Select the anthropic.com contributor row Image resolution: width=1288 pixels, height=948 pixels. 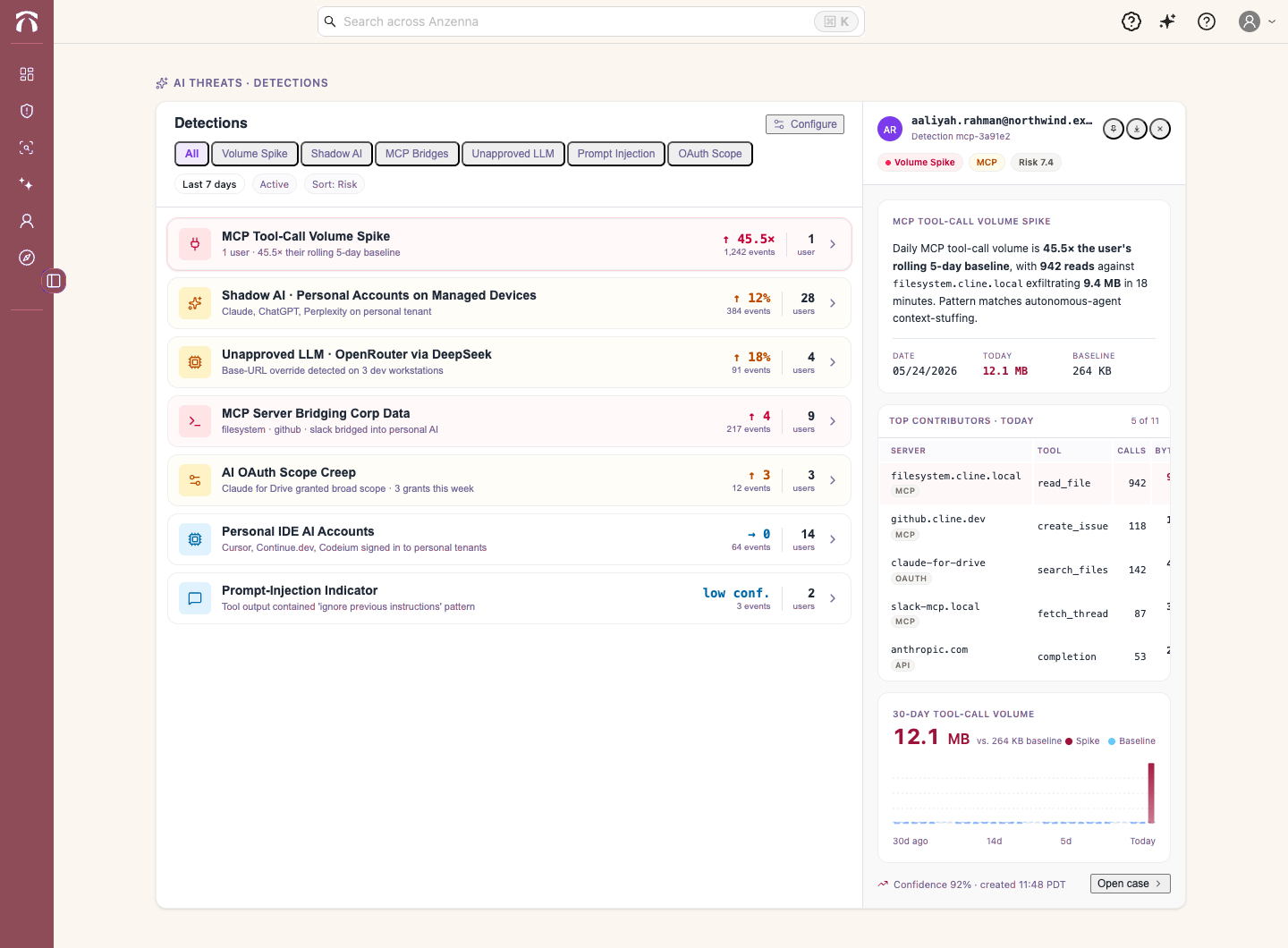1025,656
